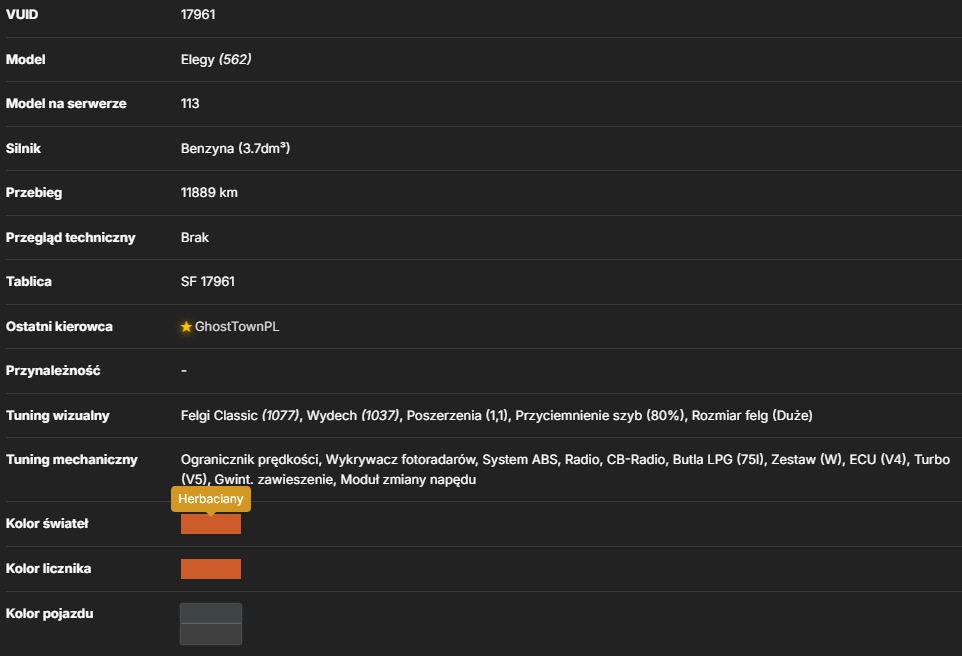
Task: Click the gold star next to GhostTownPL
Action: tap(187, 326)
